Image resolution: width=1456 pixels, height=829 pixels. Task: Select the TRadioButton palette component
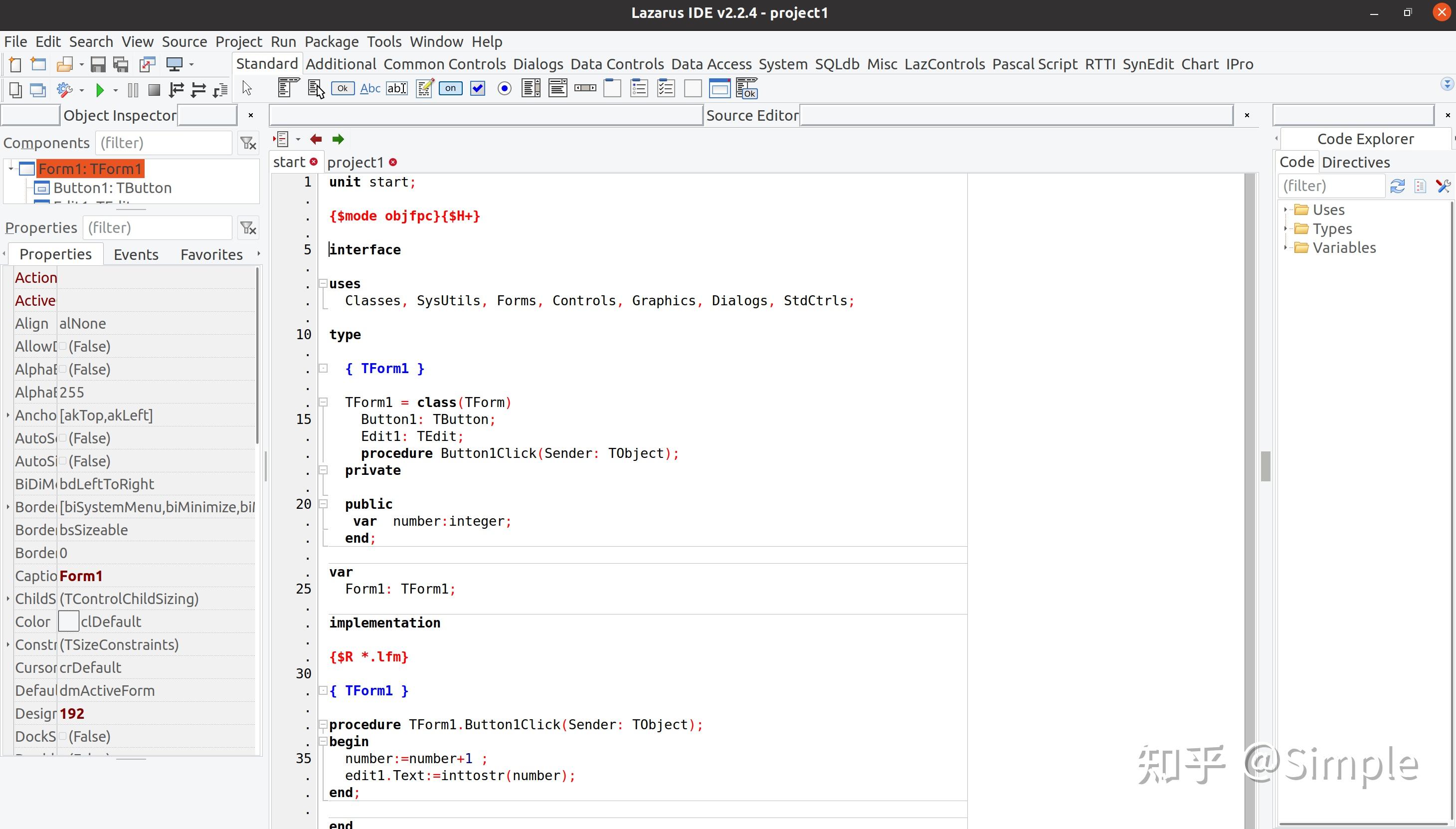click(504, 88)
